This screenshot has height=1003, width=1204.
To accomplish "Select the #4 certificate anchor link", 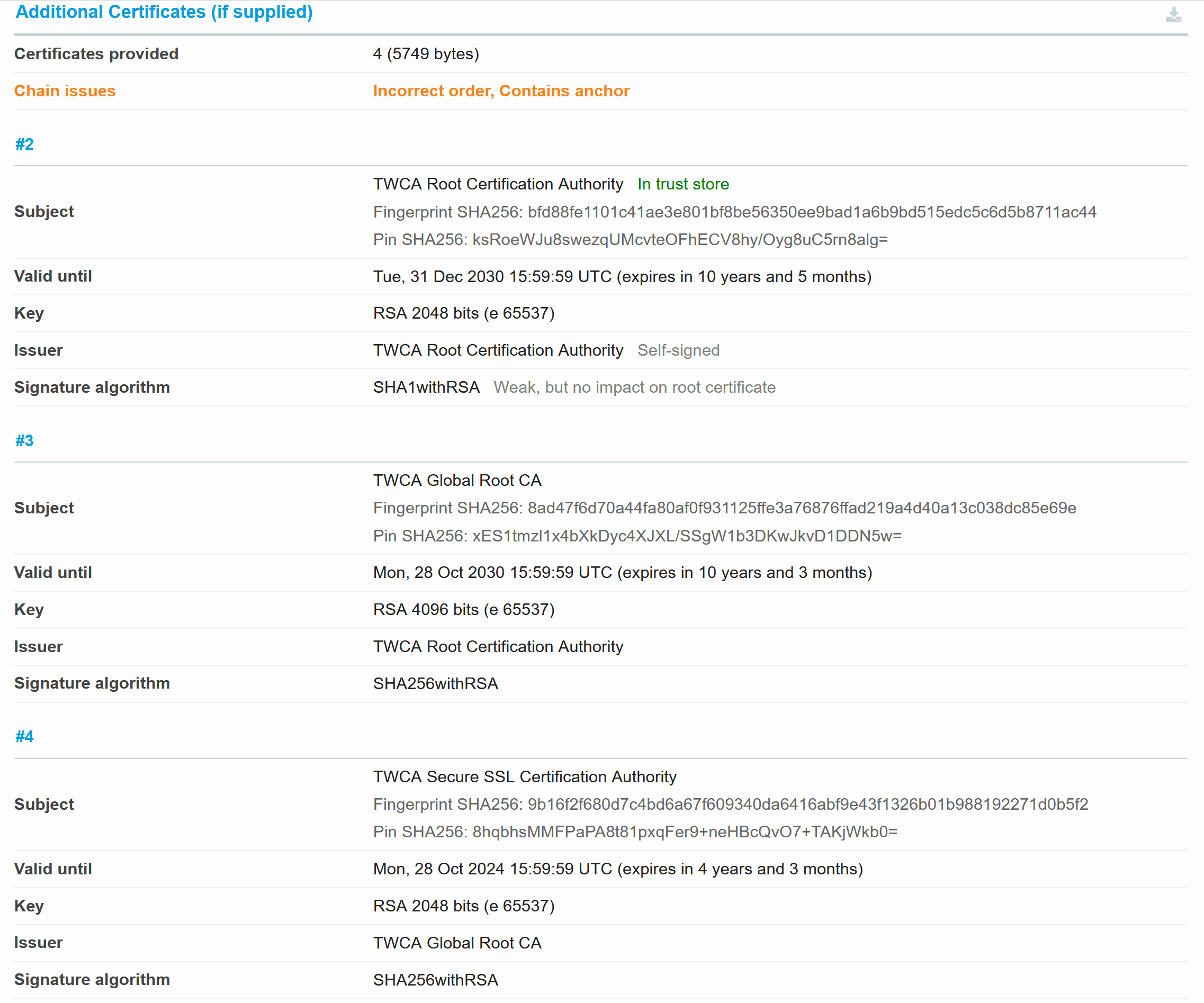I will coord(25,736).
